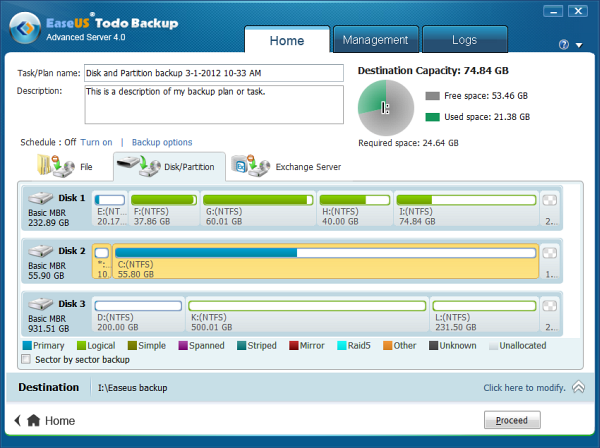Select Disk 2 drive icon
Screen dimensions: 600x448
click(x=41, y=251)
